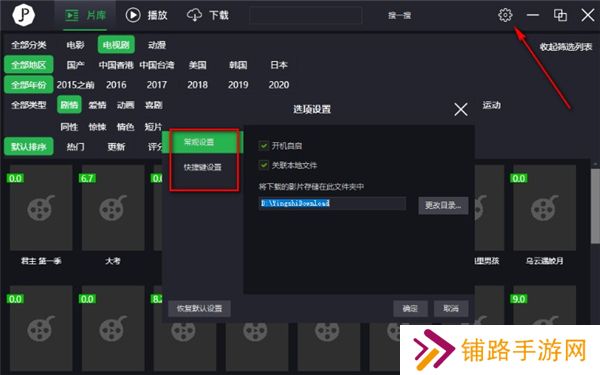Click the top search input box
600x375 pixels.
coord(305,15)
